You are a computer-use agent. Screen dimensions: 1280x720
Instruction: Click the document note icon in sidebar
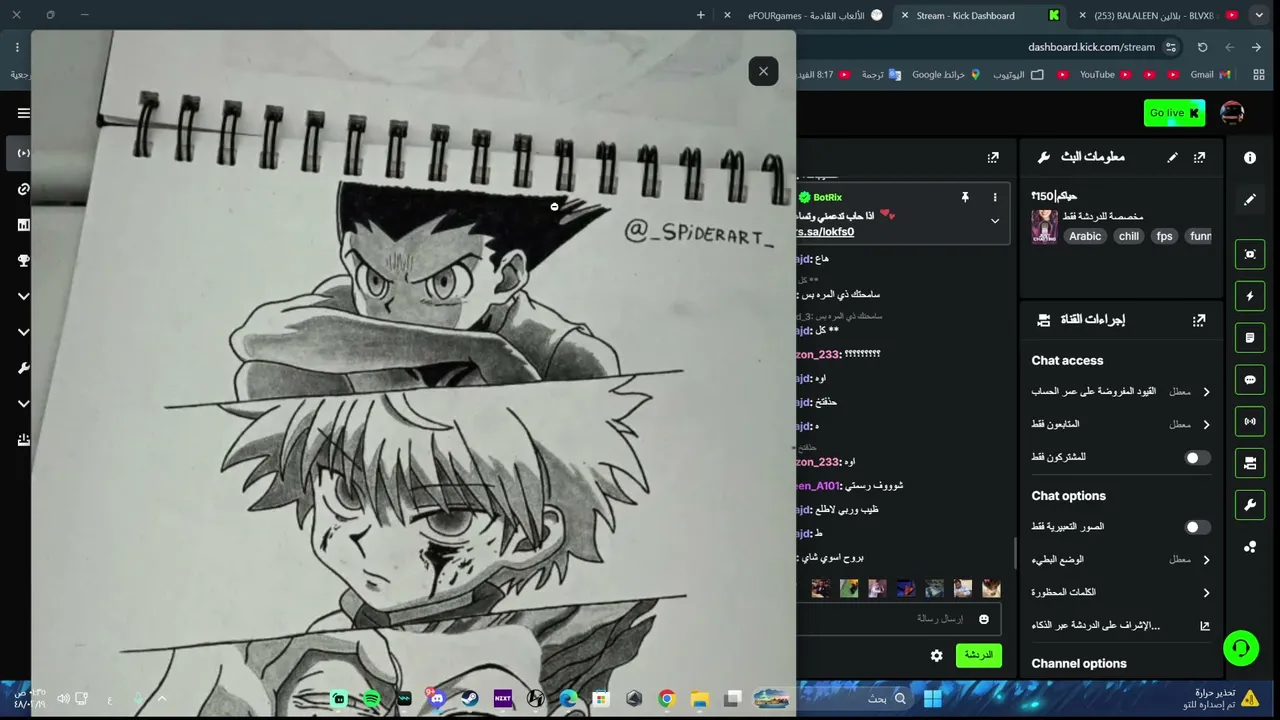coord(1250,338)
